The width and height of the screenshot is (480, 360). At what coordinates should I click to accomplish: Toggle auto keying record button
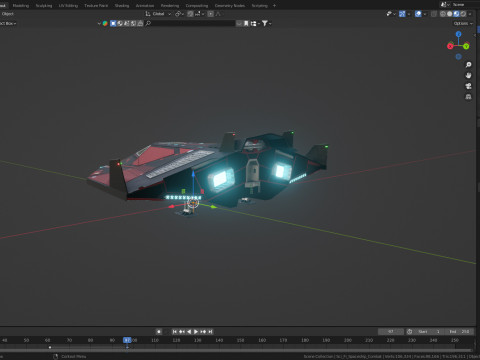(159, 332)
